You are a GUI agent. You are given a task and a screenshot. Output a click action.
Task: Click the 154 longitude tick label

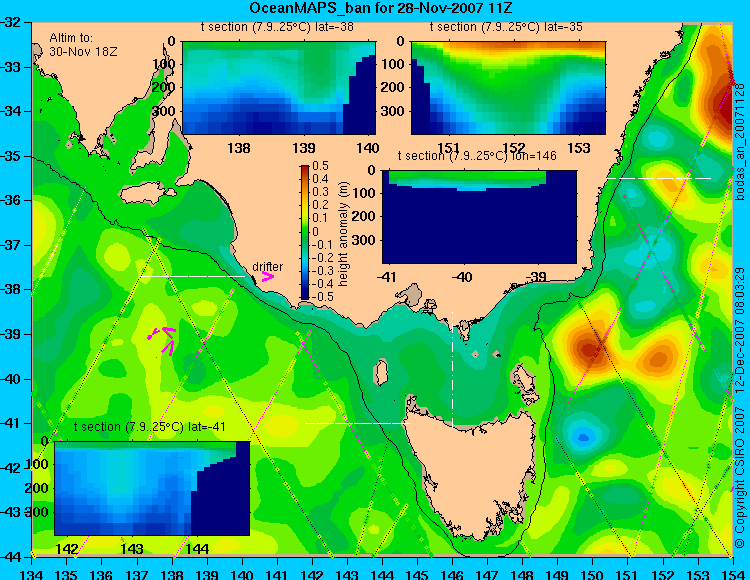click(x=732, y=574)
